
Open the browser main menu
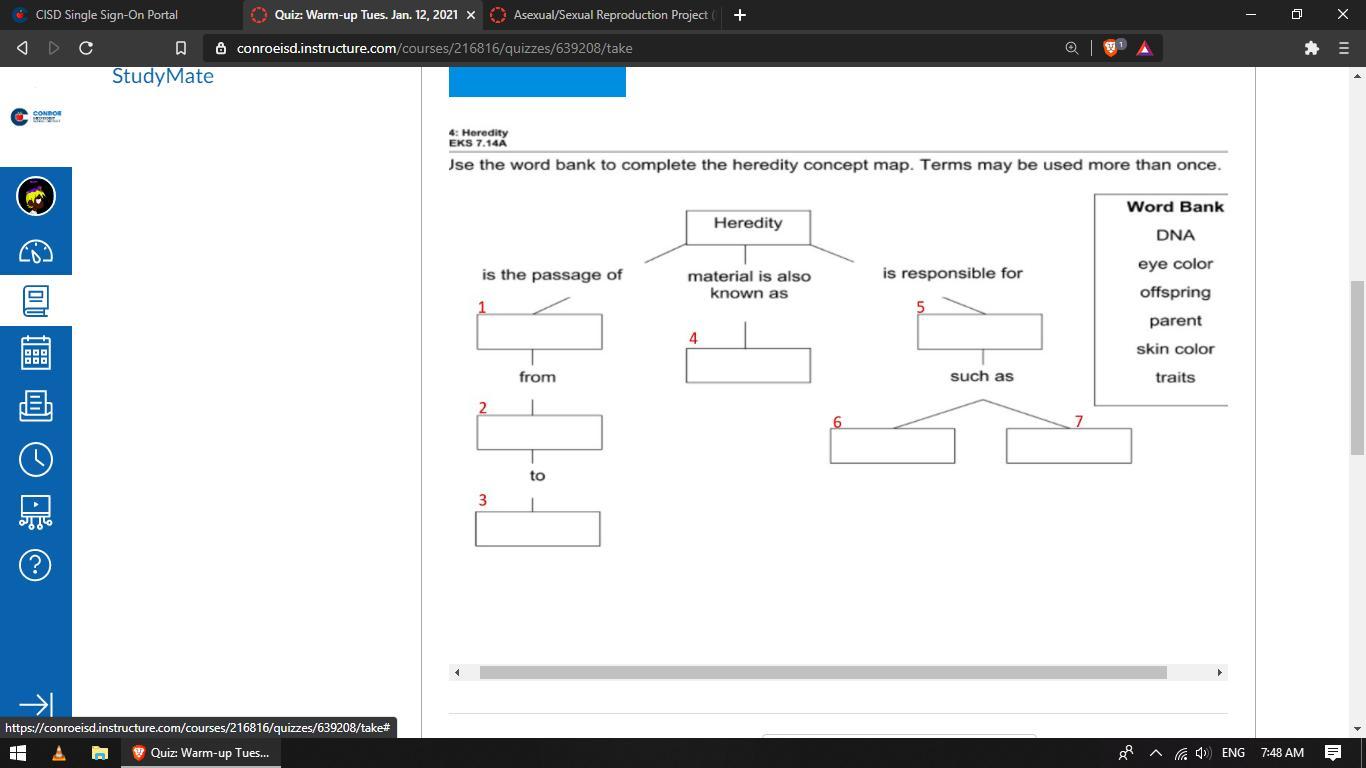click(x=1344, y=48)
